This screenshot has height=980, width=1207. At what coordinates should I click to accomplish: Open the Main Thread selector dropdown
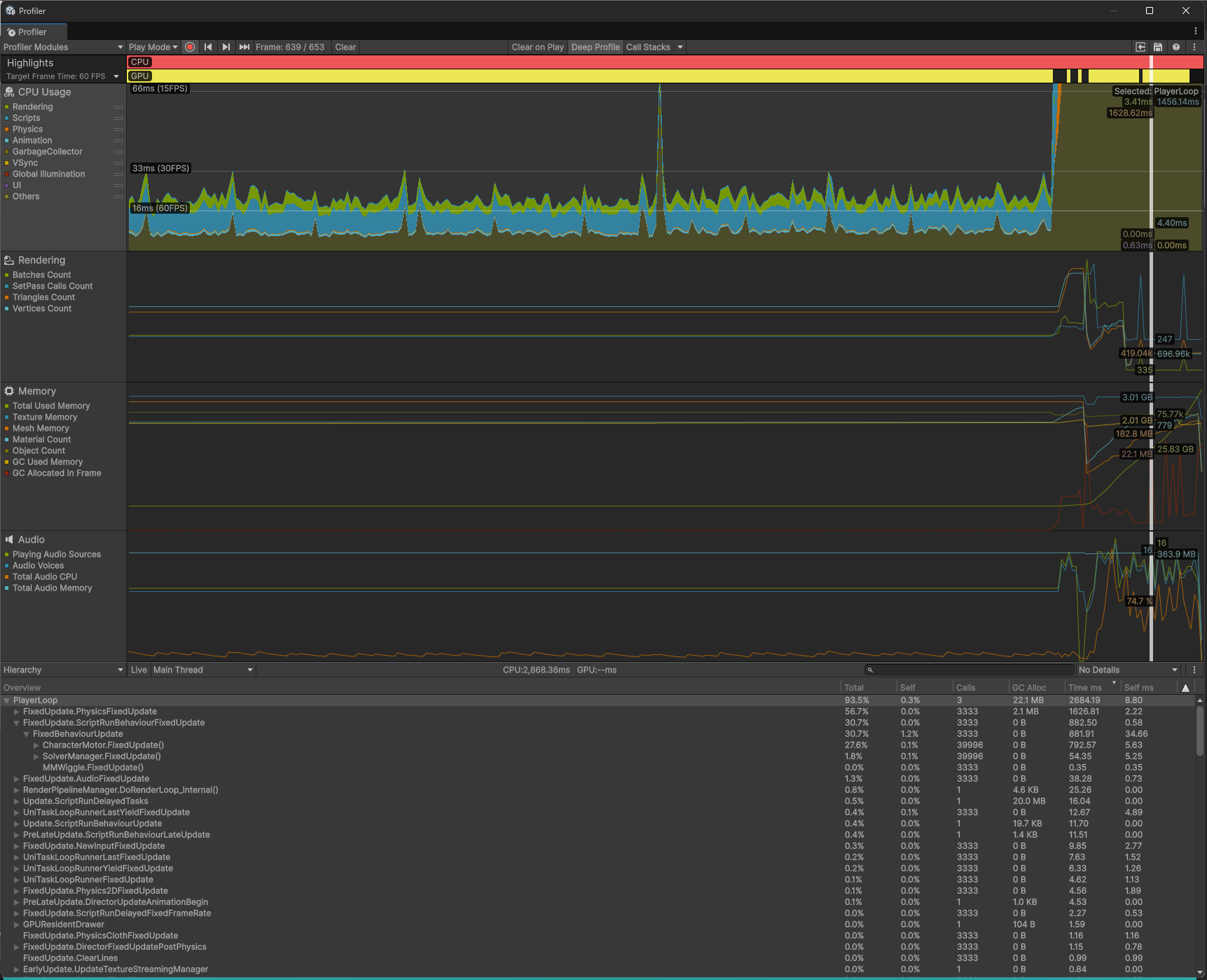pyautogui.click(x=202, y=670)
